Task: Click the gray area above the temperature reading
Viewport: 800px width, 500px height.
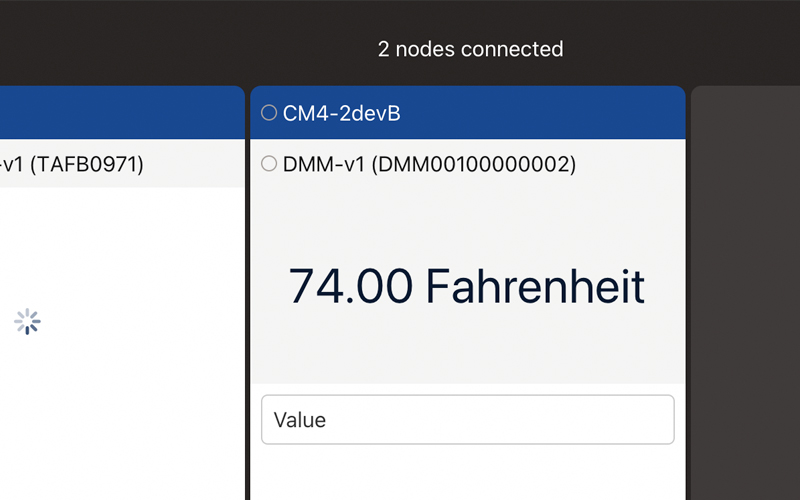Action: coord(467,215)
